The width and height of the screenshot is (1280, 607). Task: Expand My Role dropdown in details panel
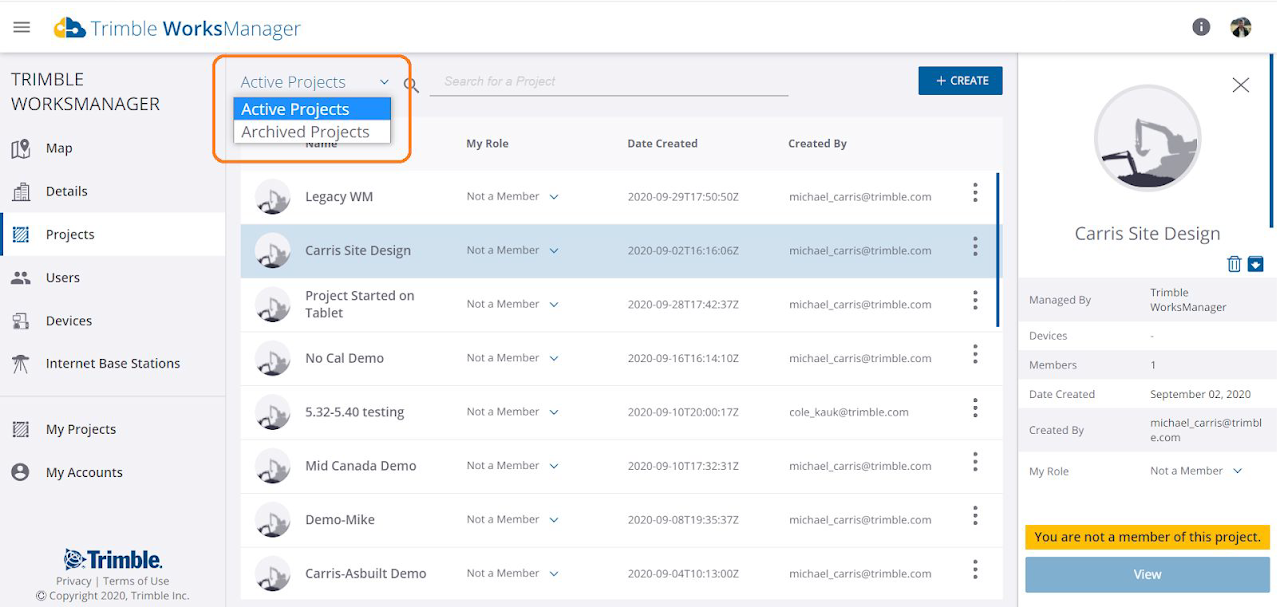tap(1237, 471)
